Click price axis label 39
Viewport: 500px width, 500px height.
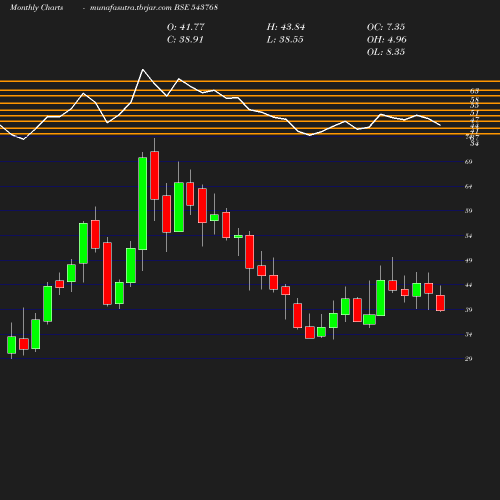coord(468,310)
